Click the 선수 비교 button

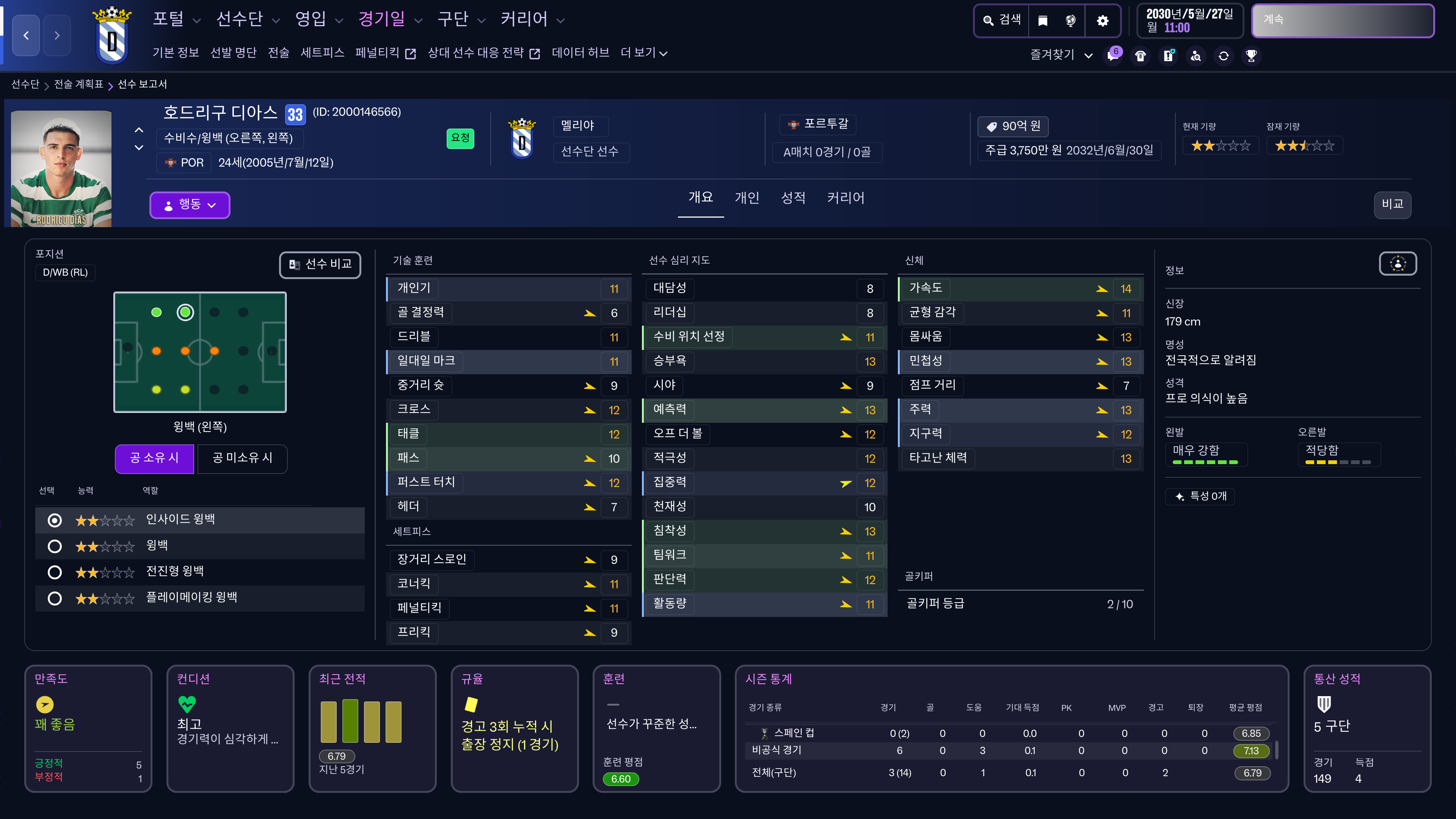coord(320,265)
